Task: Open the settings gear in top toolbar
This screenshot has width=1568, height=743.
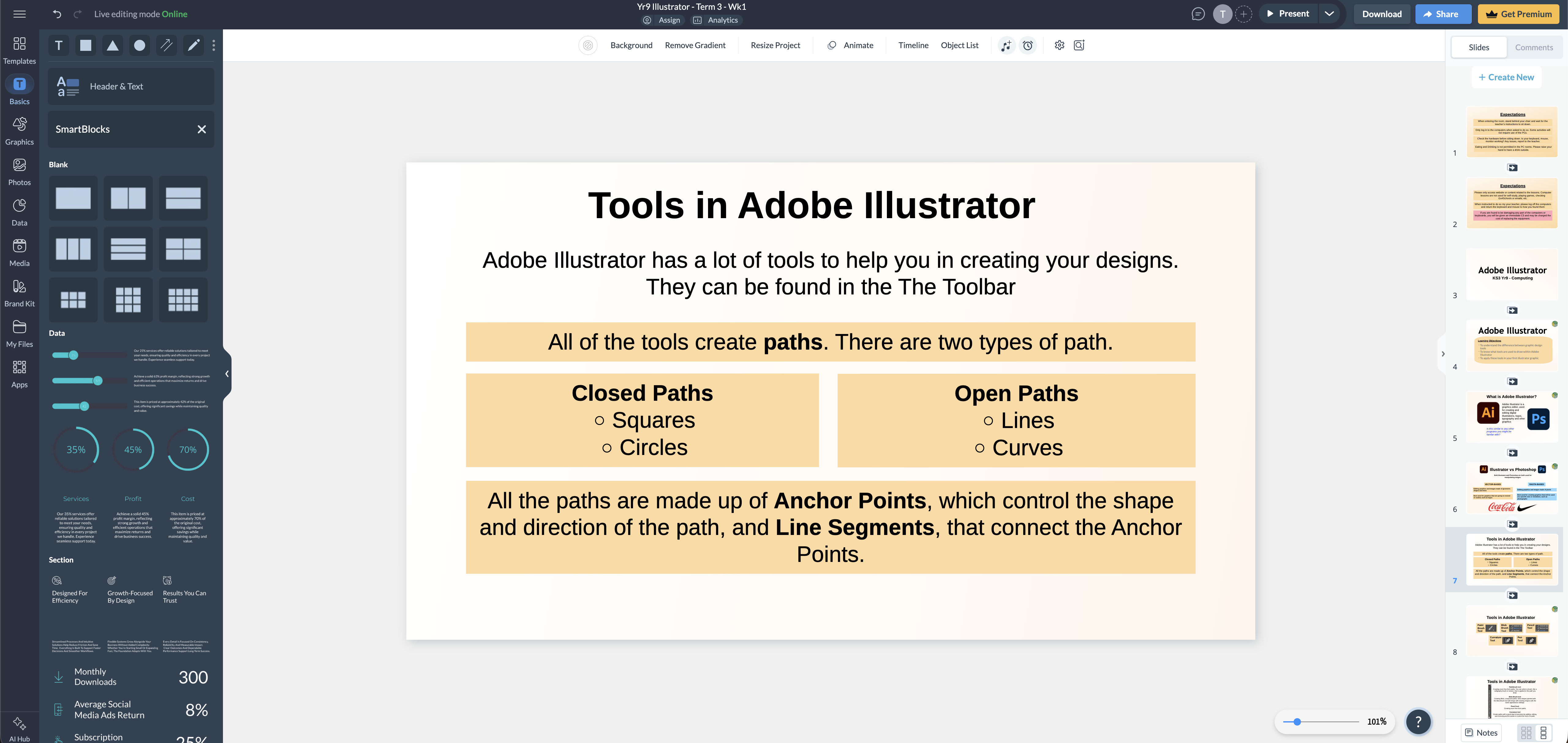Action: (x=1059, y=45)
